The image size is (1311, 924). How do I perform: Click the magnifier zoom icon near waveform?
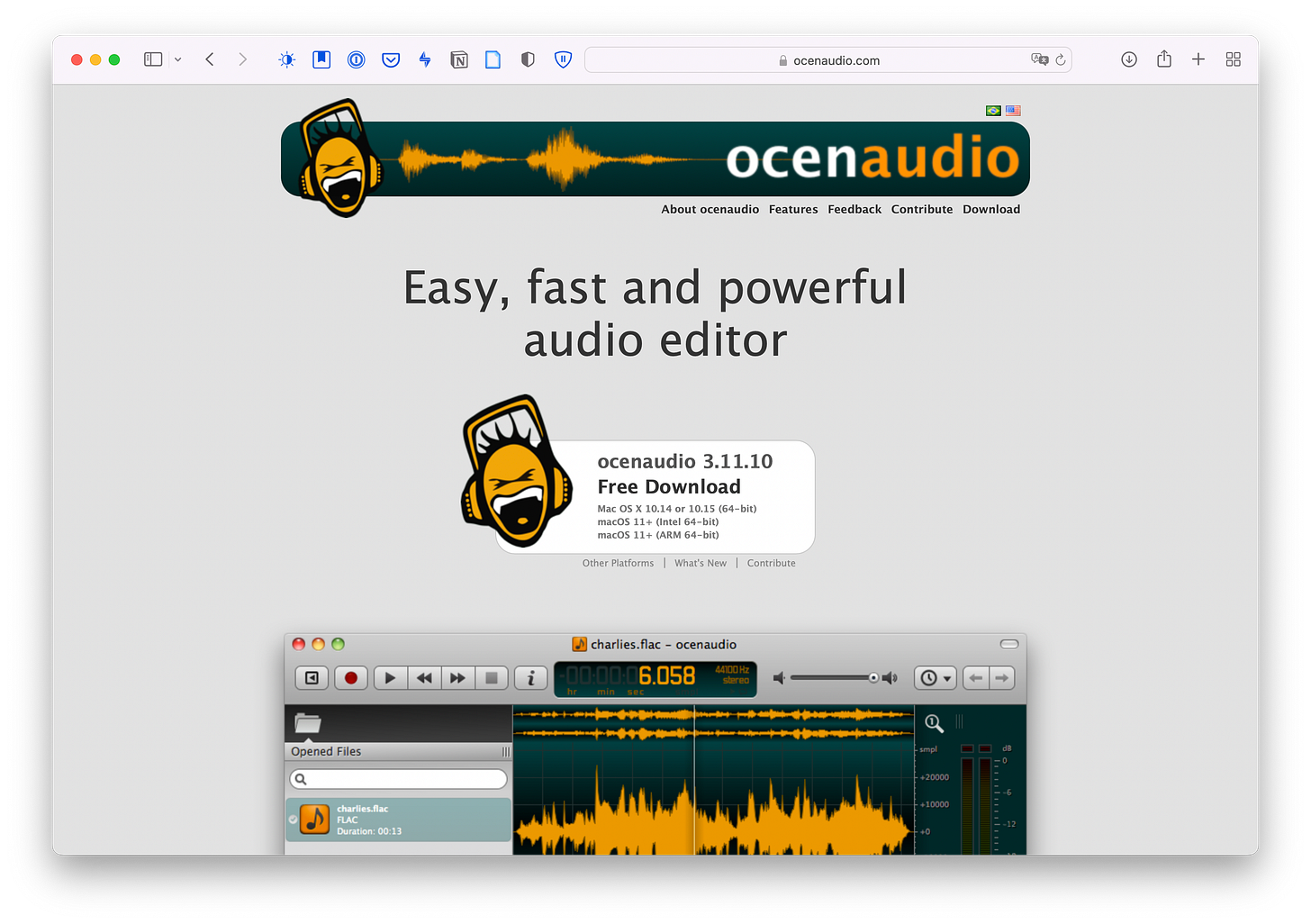(934, 723)
